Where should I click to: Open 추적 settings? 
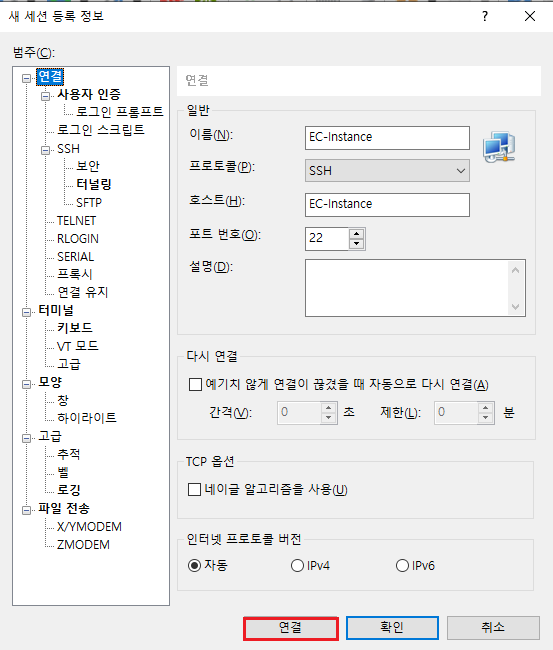point(69,454)
